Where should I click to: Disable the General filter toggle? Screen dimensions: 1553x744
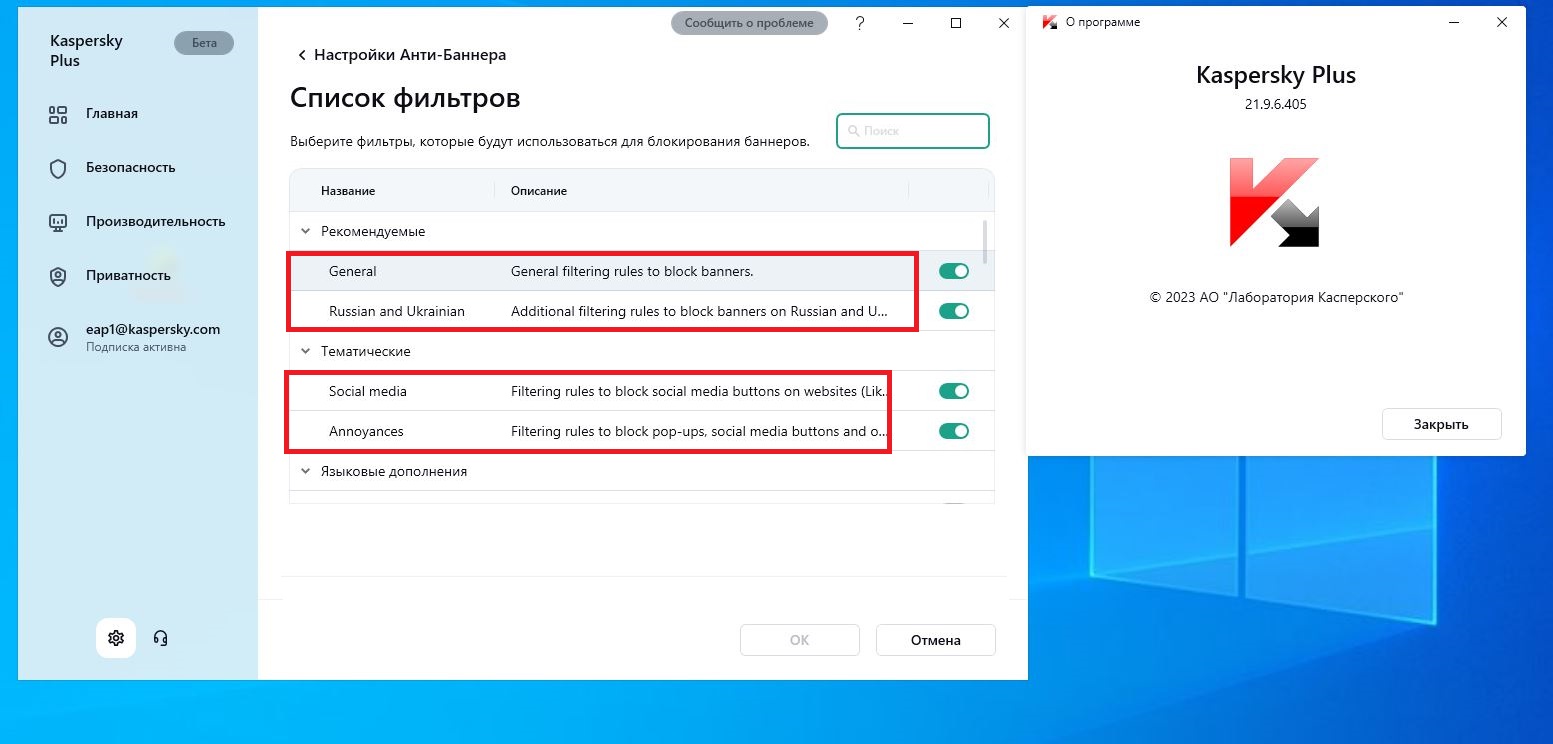pos(954,271)
